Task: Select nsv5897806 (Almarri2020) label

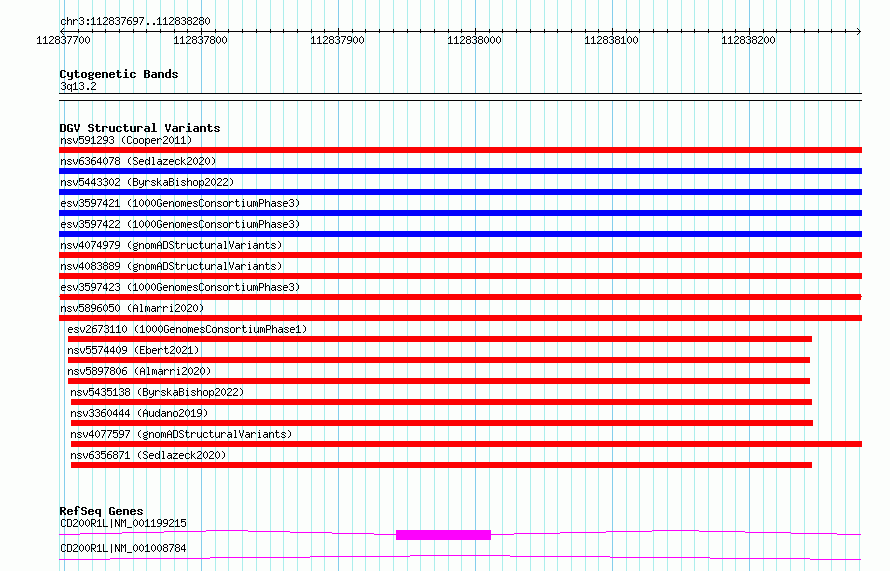Action: [x=138, y=371]
